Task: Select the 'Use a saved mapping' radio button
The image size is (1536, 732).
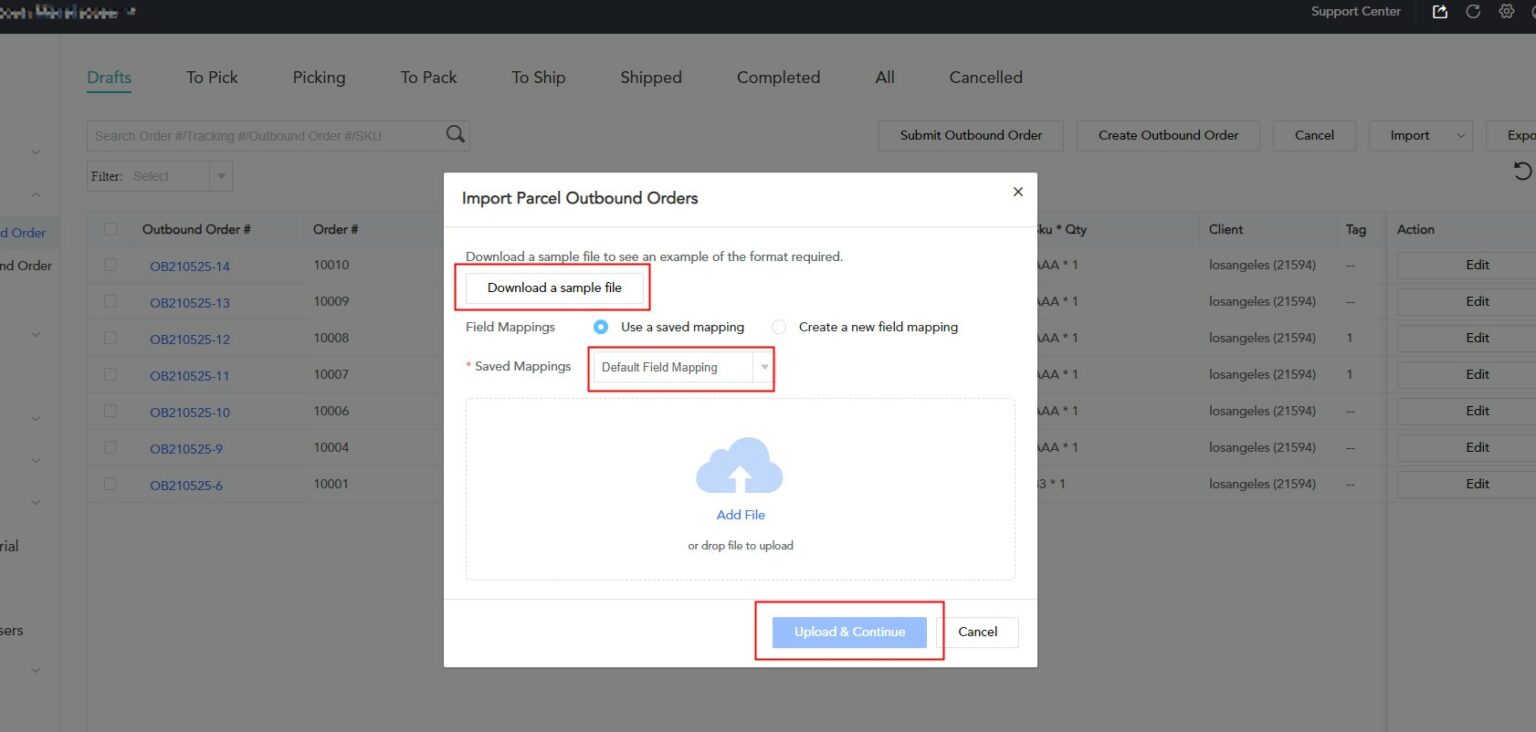Action: pos(600,326)
